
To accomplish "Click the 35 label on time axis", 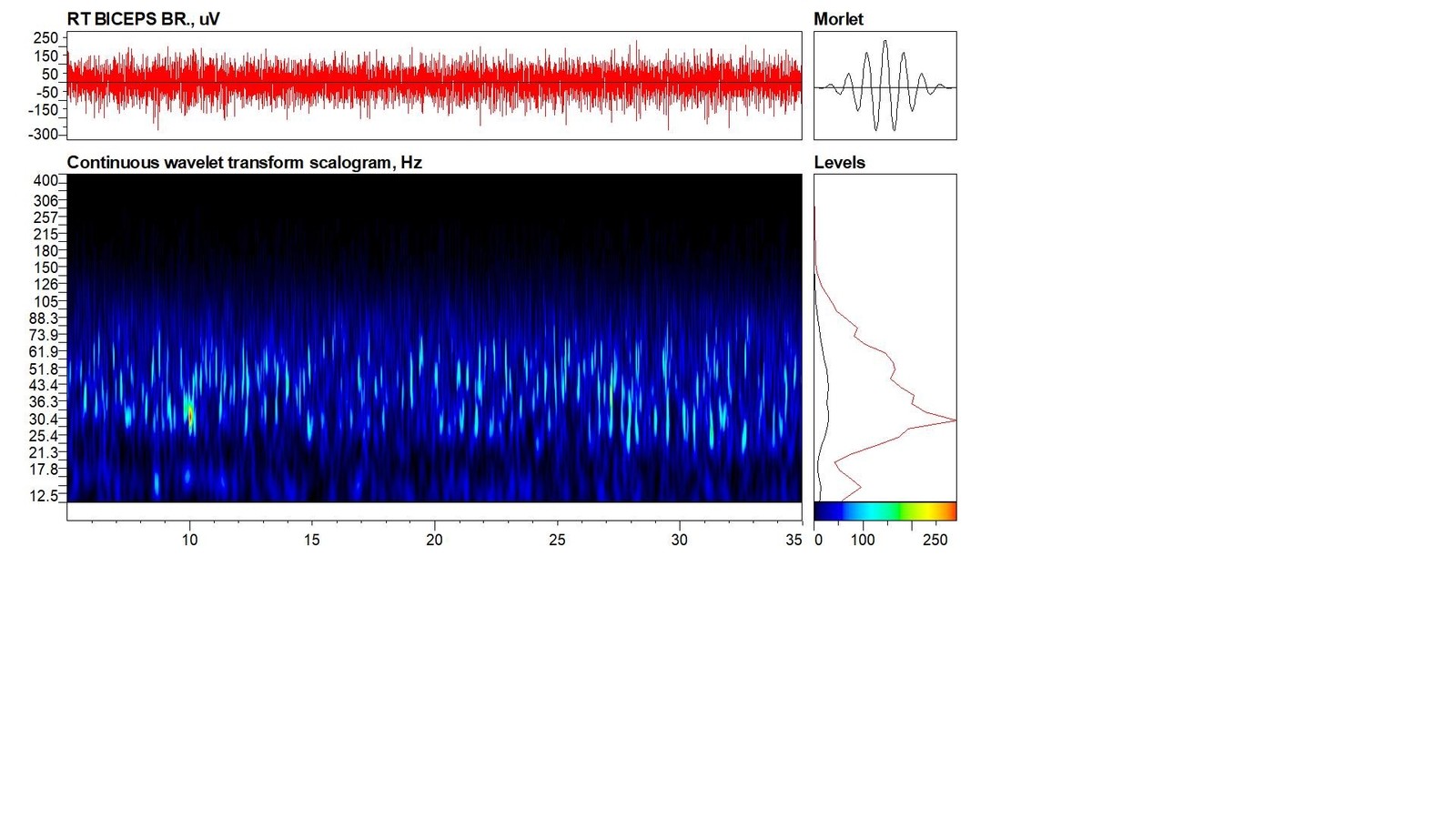I will pyautogui.click(x=794, y=540).
